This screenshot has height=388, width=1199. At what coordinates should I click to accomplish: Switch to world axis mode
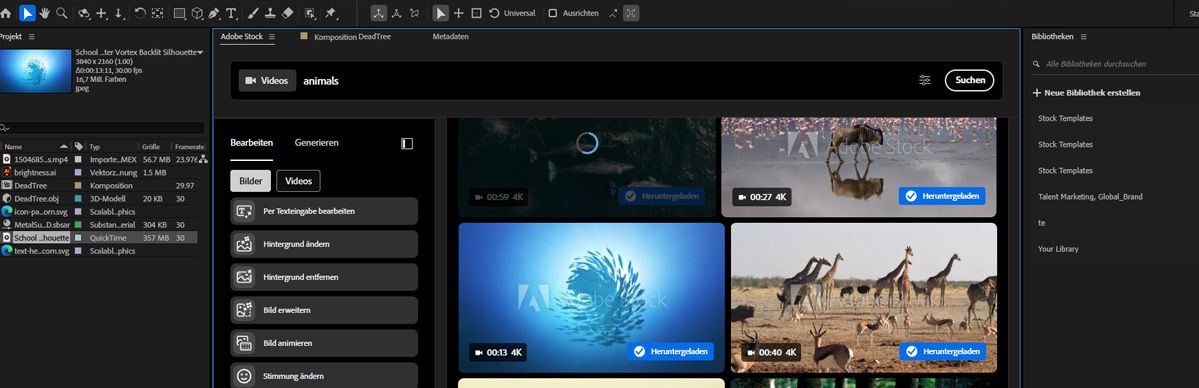click(x=397, y=13)
